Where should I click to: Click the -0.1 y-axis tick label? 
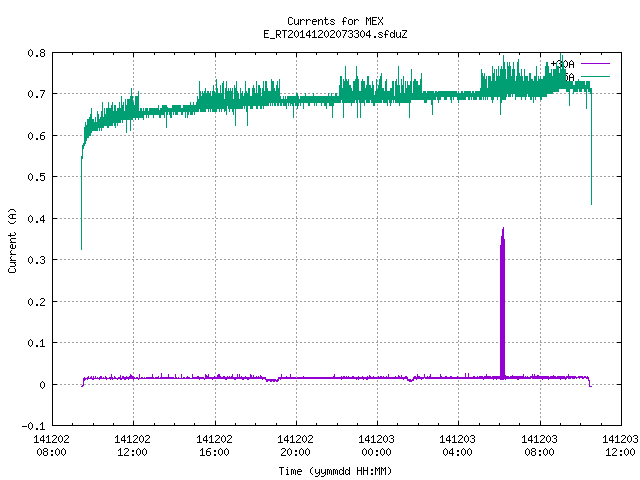tap(33, 426)
